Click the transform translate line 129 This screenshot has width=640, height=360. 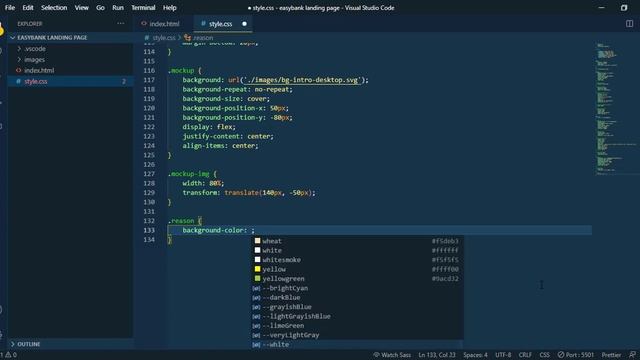[249, 193]
